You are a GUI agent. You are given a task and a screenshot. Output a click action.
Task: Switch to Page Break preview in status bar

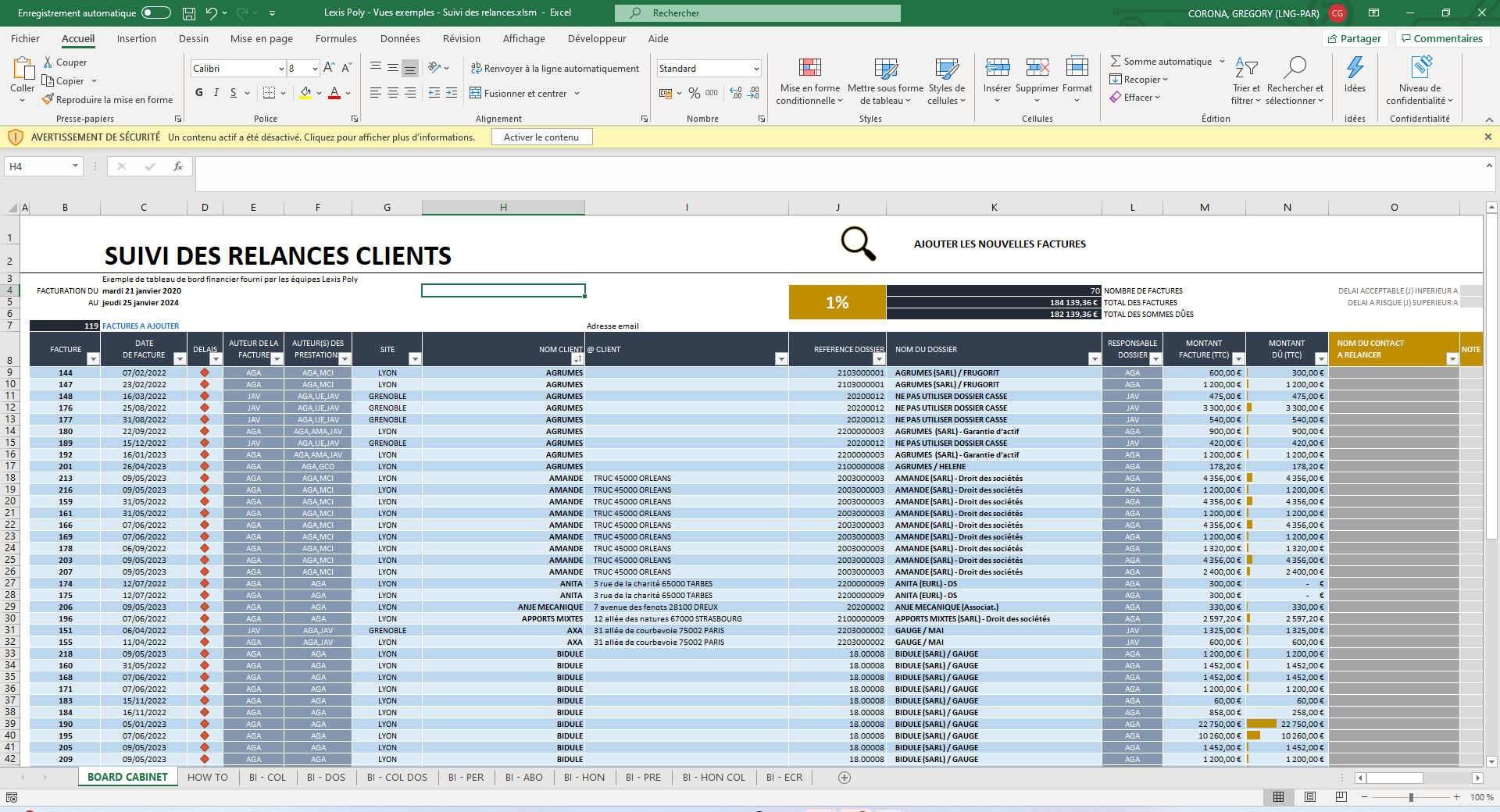click(1341, 797)
